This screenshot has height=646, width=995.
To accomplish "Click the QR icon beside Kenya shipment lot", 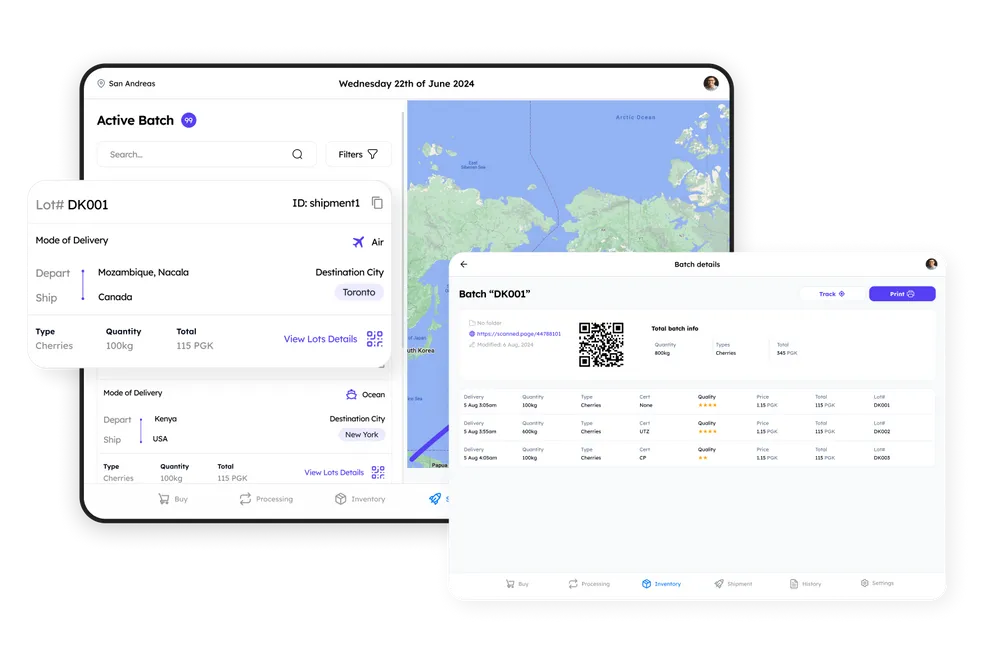I will point(378,472).
